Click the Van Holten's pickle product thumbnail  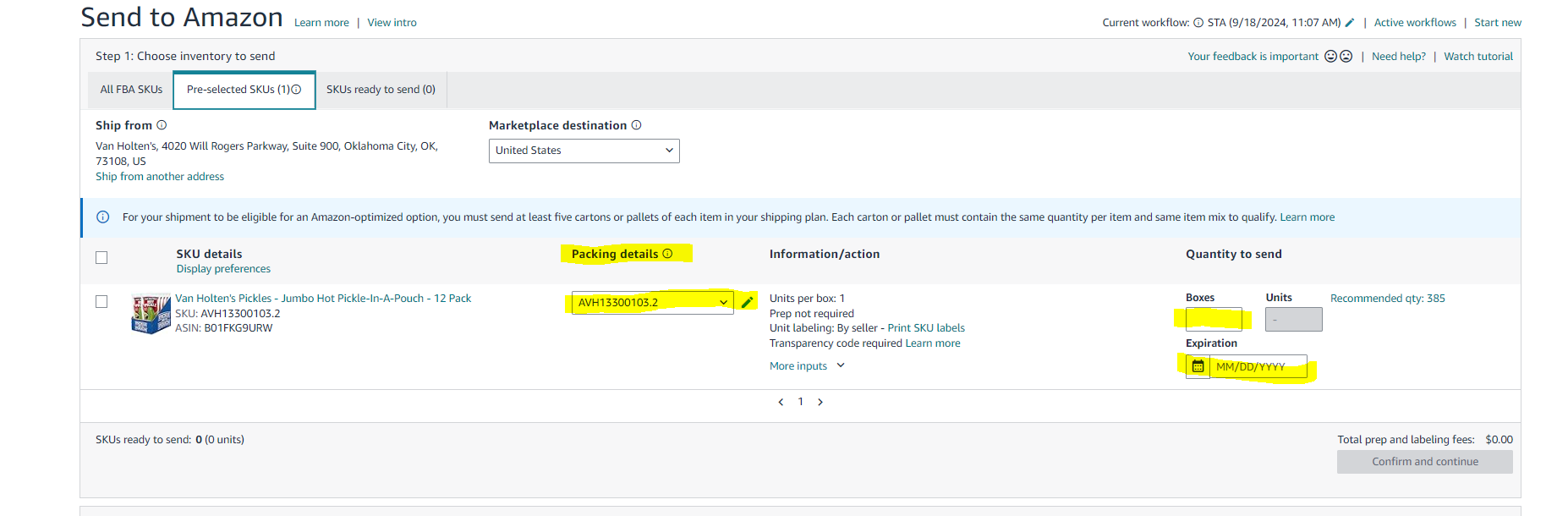(x=151, y=314)
